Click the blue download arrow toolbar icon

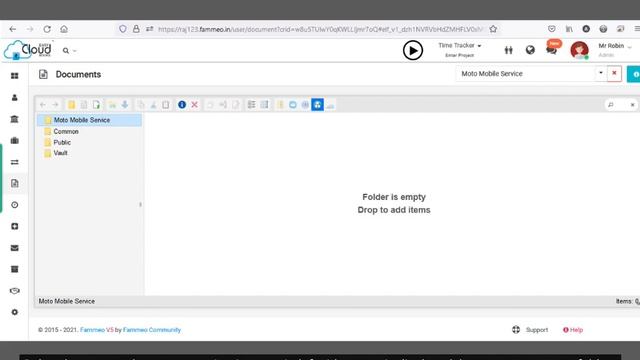coord(125,105)
